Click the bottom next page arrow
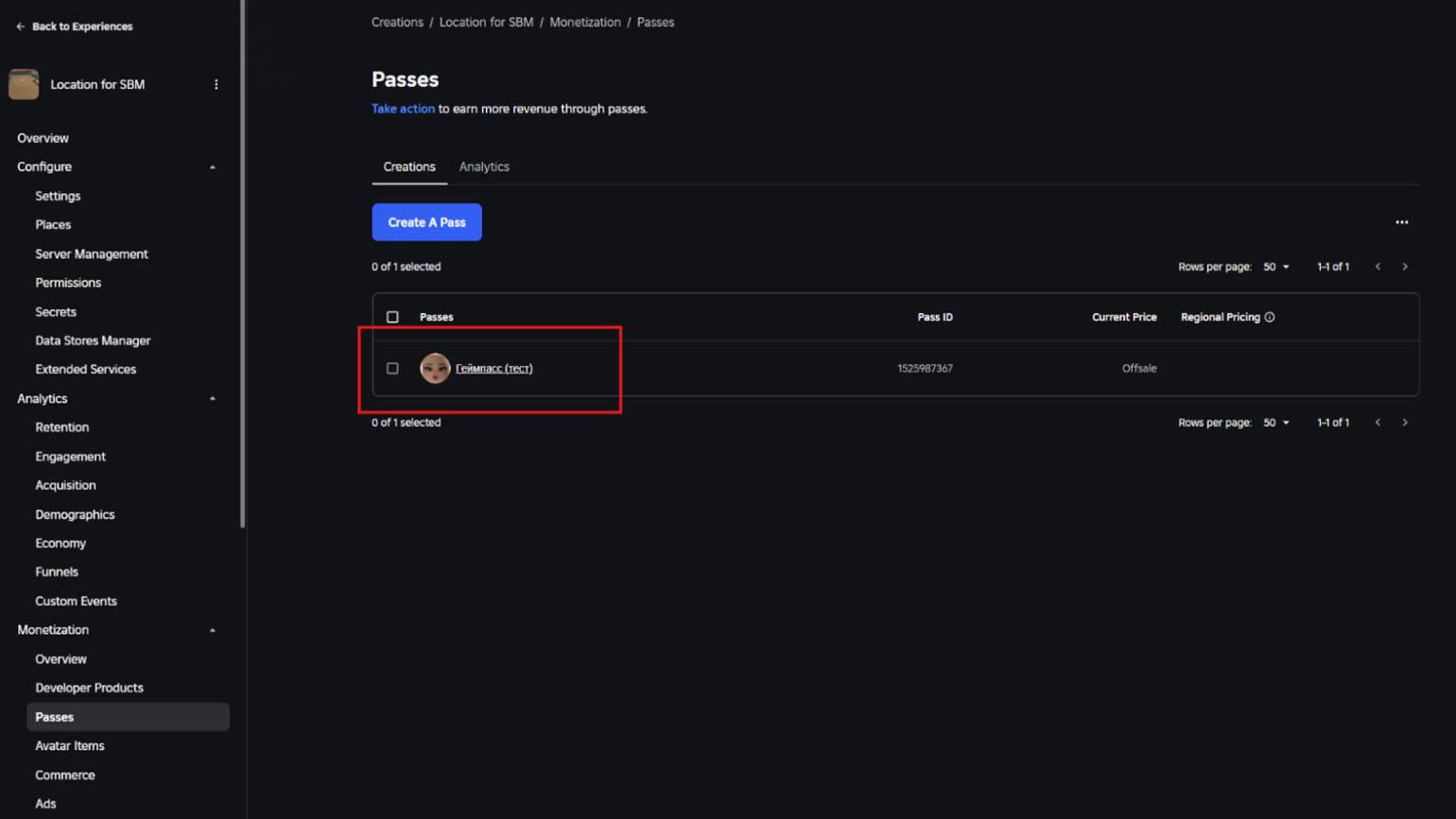The image size is (1456, 819). pos(1405,423)
